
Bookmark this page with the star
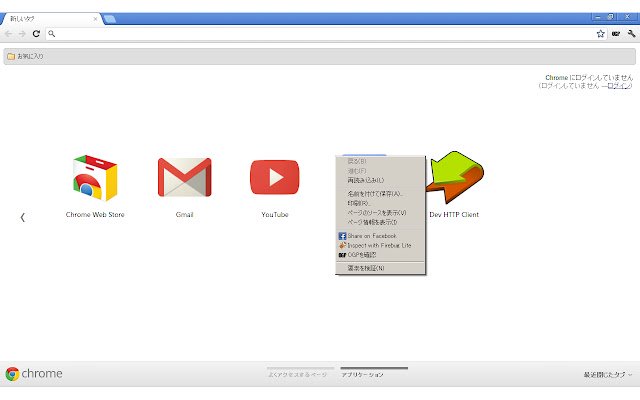(600, 34)
